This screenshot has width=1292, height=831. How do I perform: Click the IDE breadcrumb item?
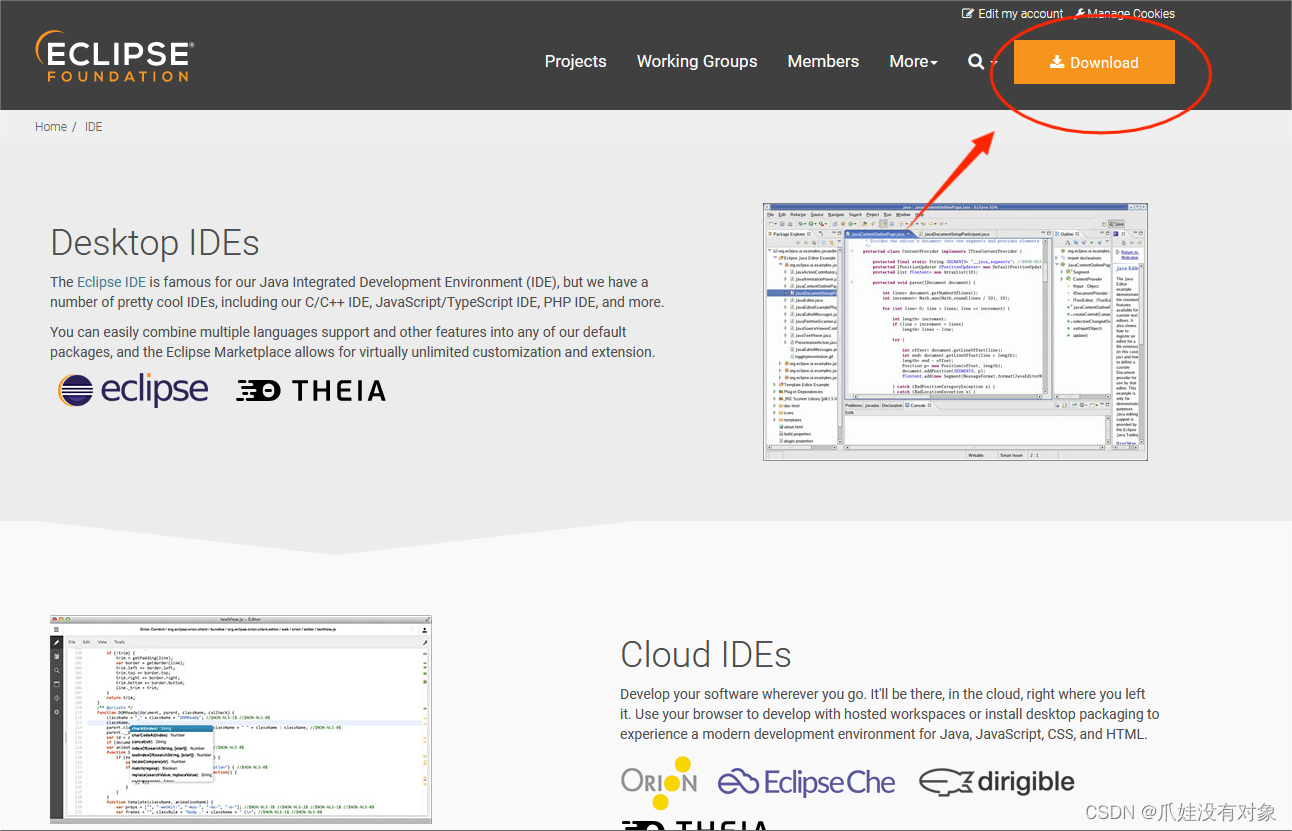(94, 127)
